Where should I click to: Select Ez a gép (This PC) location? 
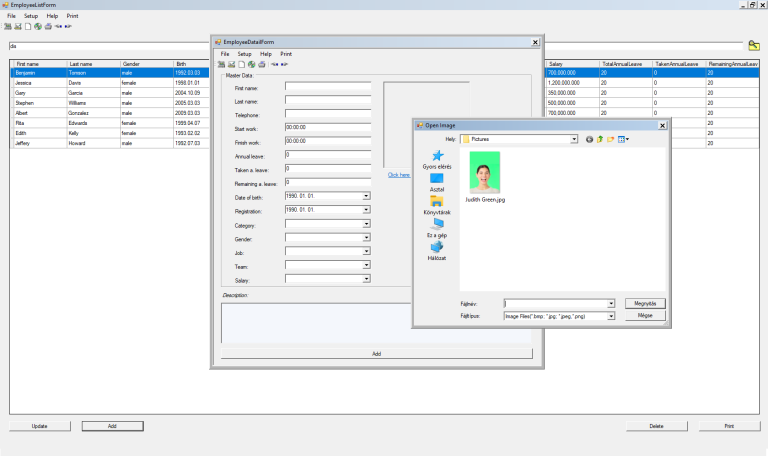point(437,228)
